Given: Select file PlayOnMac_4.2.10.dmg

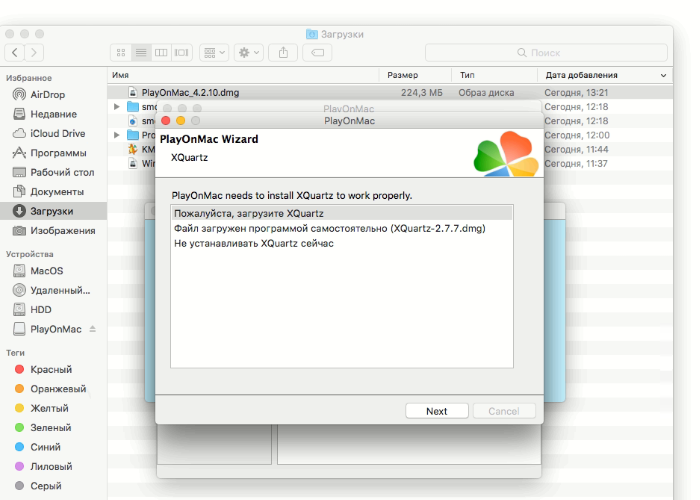Looking at the screenshot, I should pos(190,92).
